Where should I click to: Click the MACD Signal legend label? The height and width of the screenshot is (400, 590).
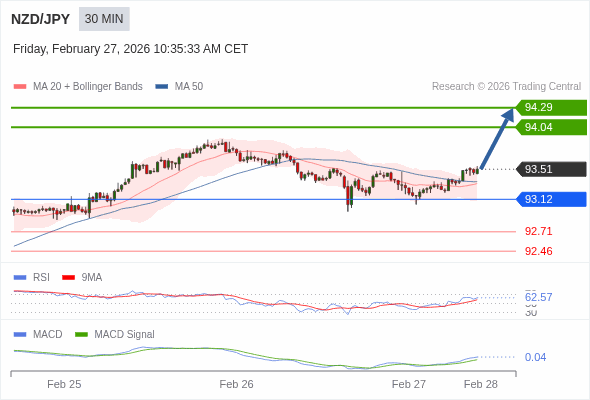(125, 335)
